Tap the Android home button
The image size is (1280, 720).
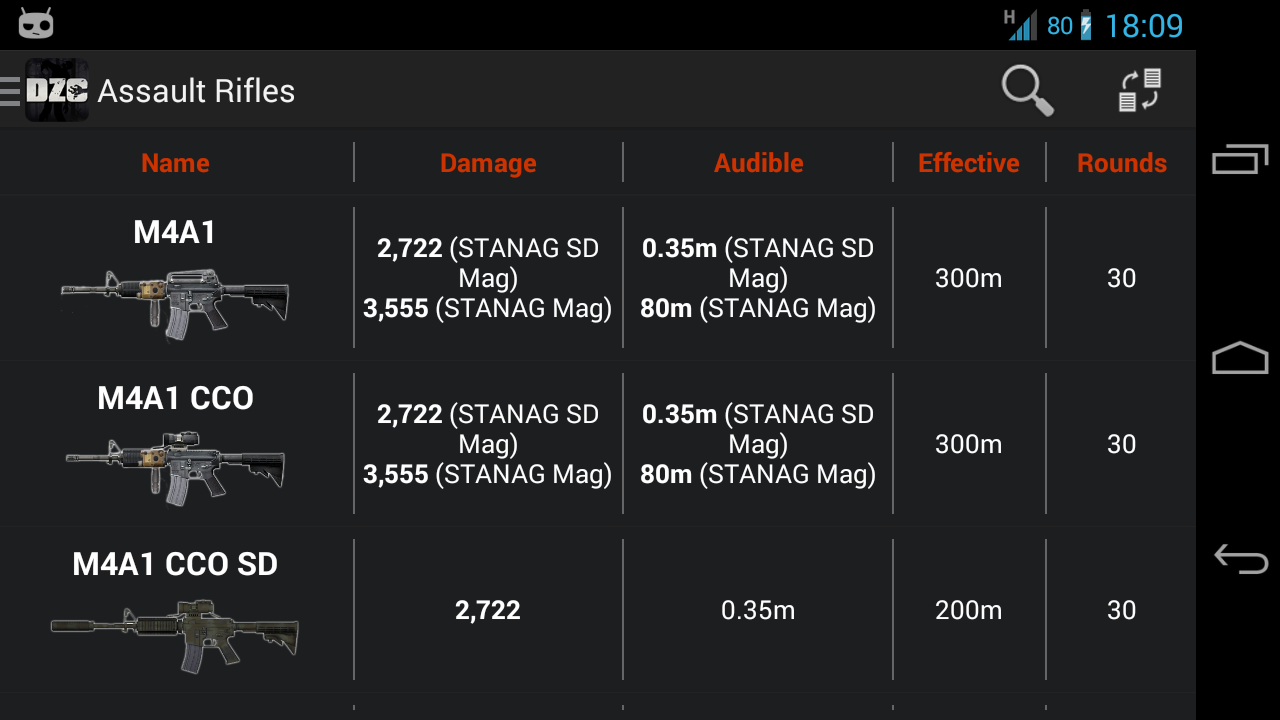(x=1240, y=358)
